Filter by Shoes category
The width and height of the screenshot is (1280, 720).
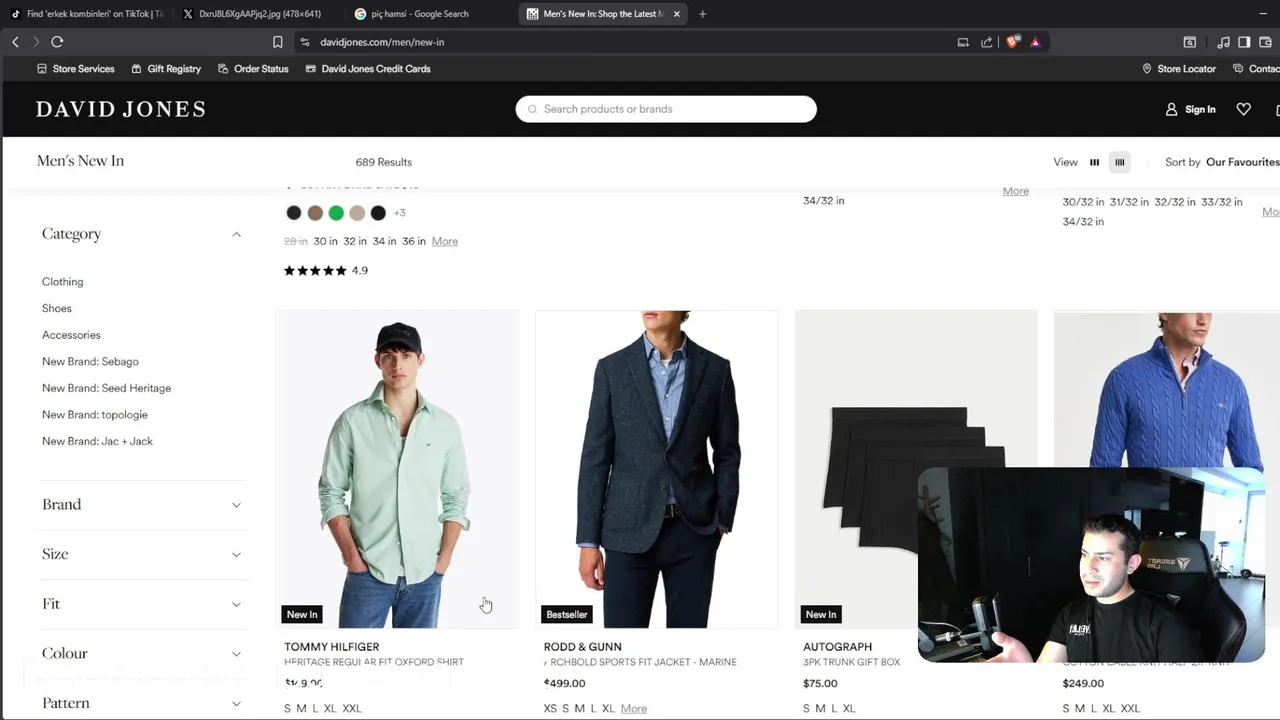coord(57,308)
